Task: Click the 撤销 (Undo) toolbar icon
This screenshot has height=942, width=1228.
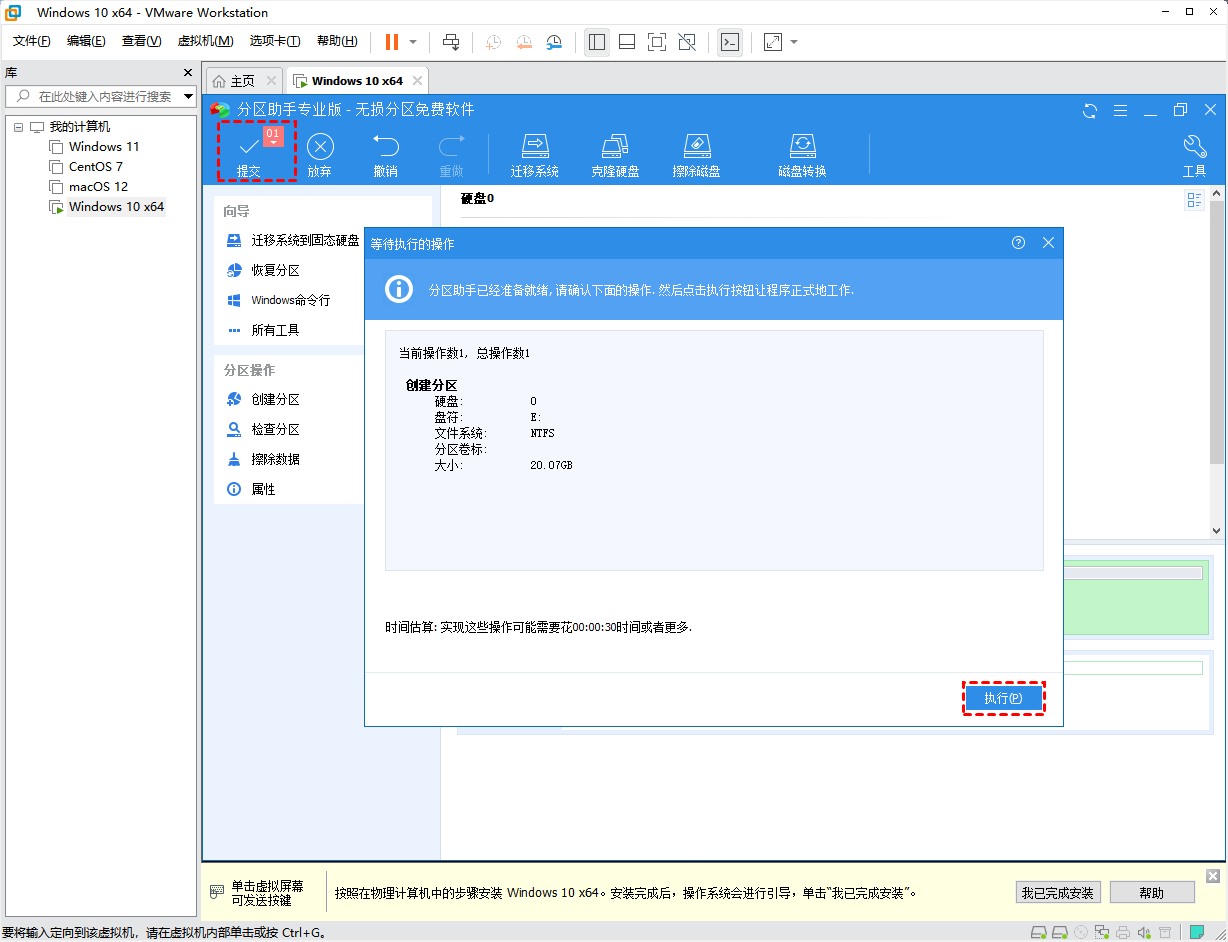Action: (385, 146)
